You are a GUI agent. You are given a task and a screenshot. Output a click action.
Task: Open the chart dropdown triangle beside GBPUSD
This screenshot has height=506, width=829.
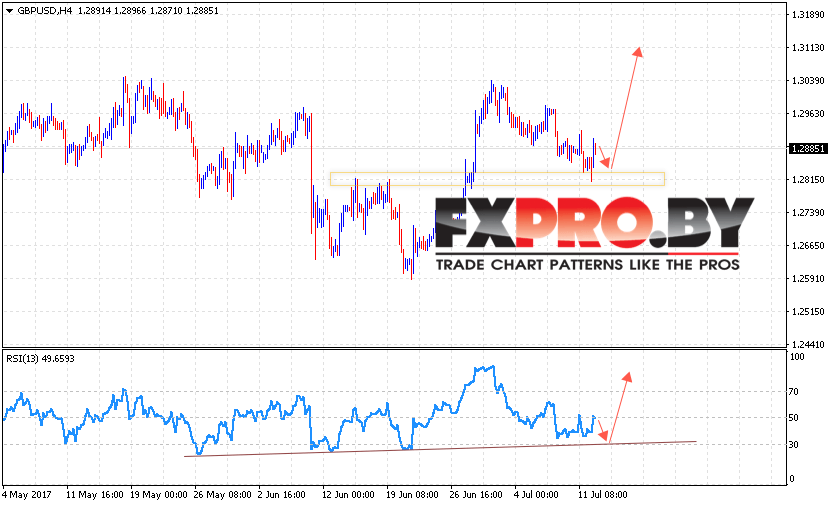pyautogui.click(x=10, y=11)
